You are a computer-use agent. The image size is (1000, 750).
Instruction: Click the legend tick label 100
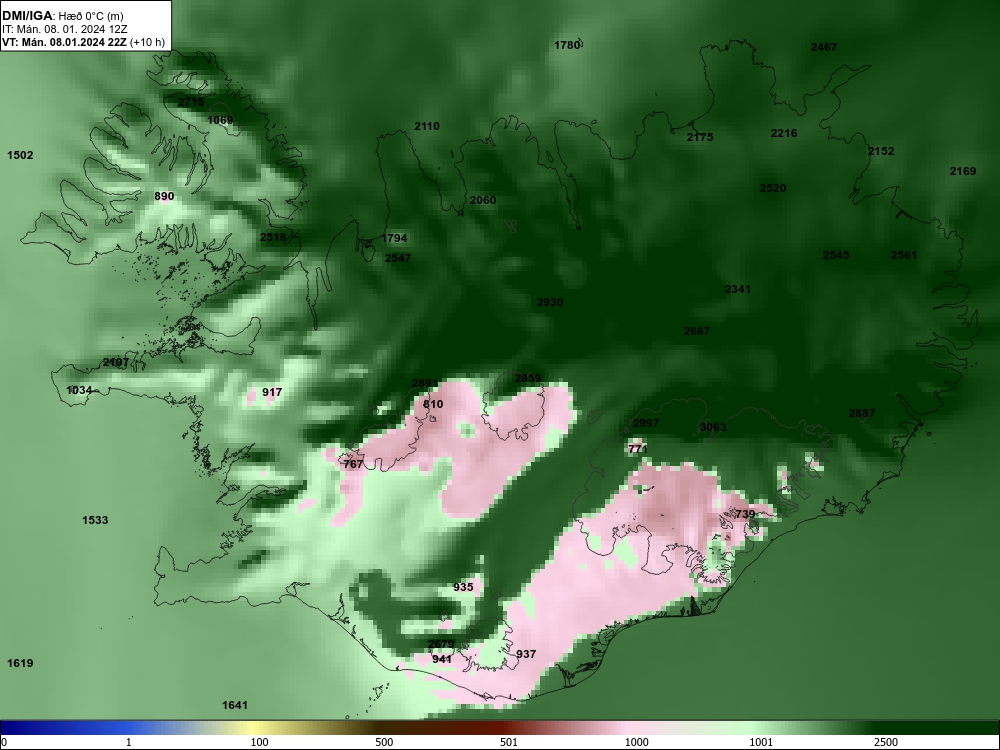[x=259, y=742]
